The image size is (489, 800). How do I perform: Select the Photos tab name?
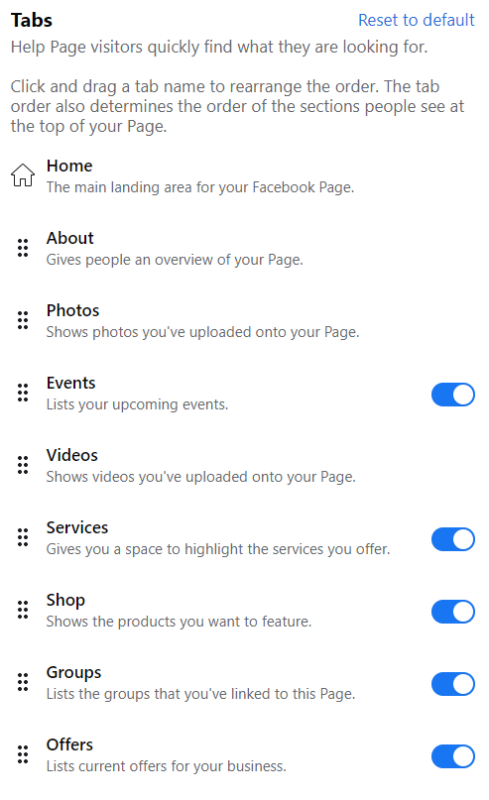click(x=72, y=311)
